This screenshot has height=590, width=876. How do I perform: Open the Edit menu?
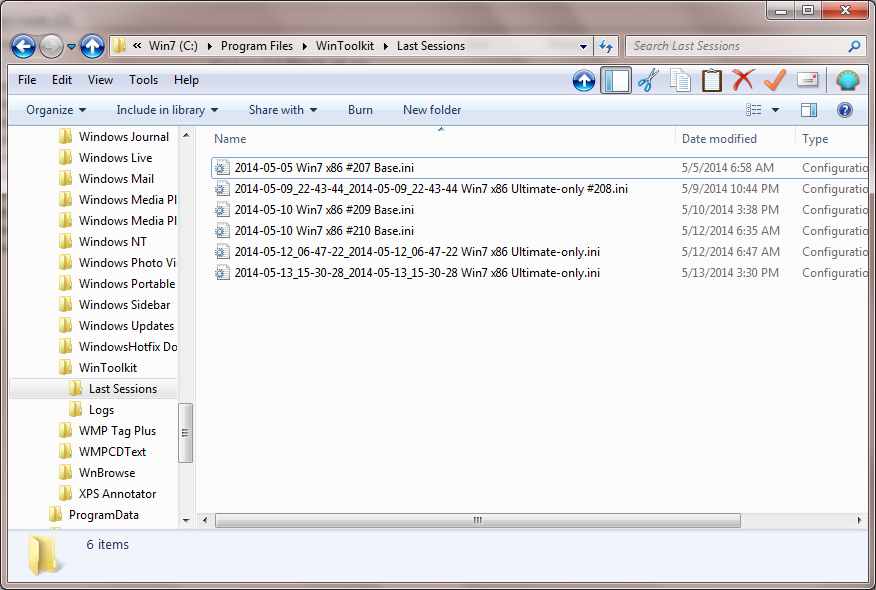coord(61,80)
